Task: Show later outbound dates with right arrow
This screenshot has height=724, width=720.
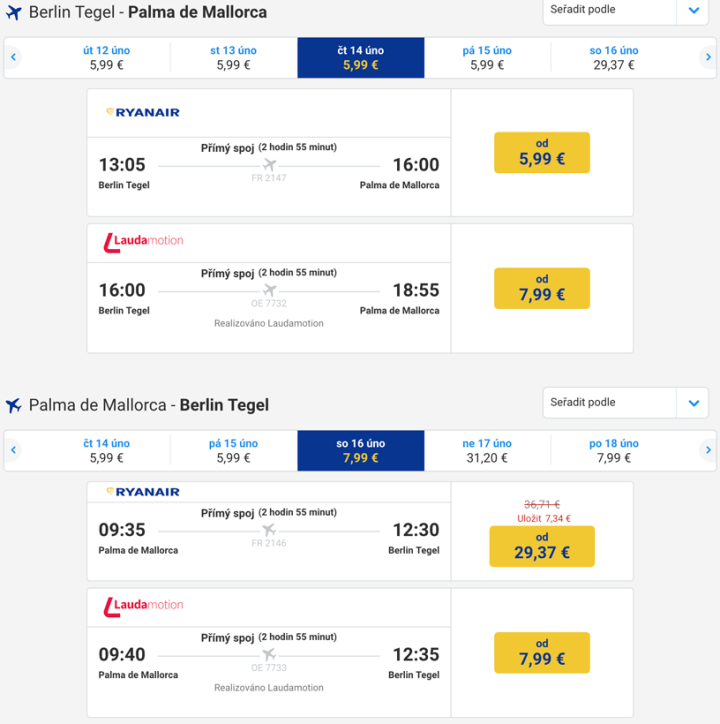Action: (708, 58)
